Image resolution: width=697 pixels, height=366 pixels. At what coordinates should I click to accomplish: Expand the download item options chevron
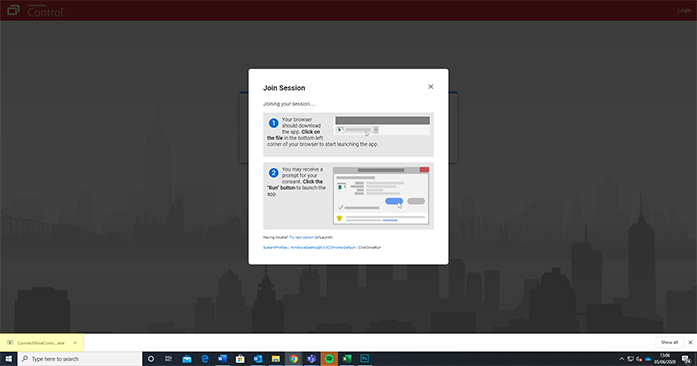[x=75, y=343]
